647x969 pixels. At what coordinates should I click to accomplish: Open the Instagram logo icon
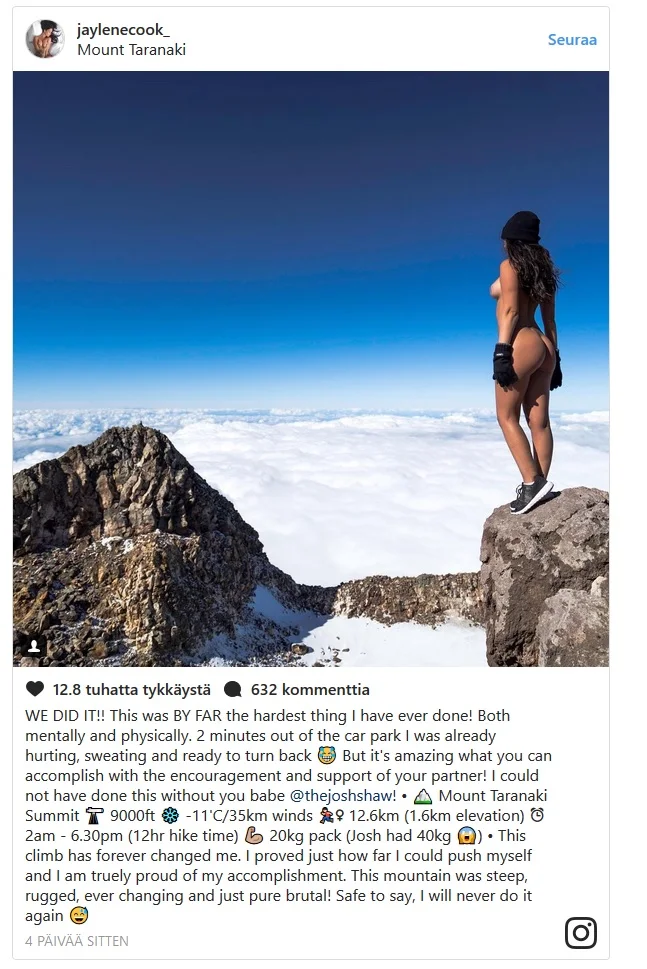pyautogui.click(x=581, y=933)
